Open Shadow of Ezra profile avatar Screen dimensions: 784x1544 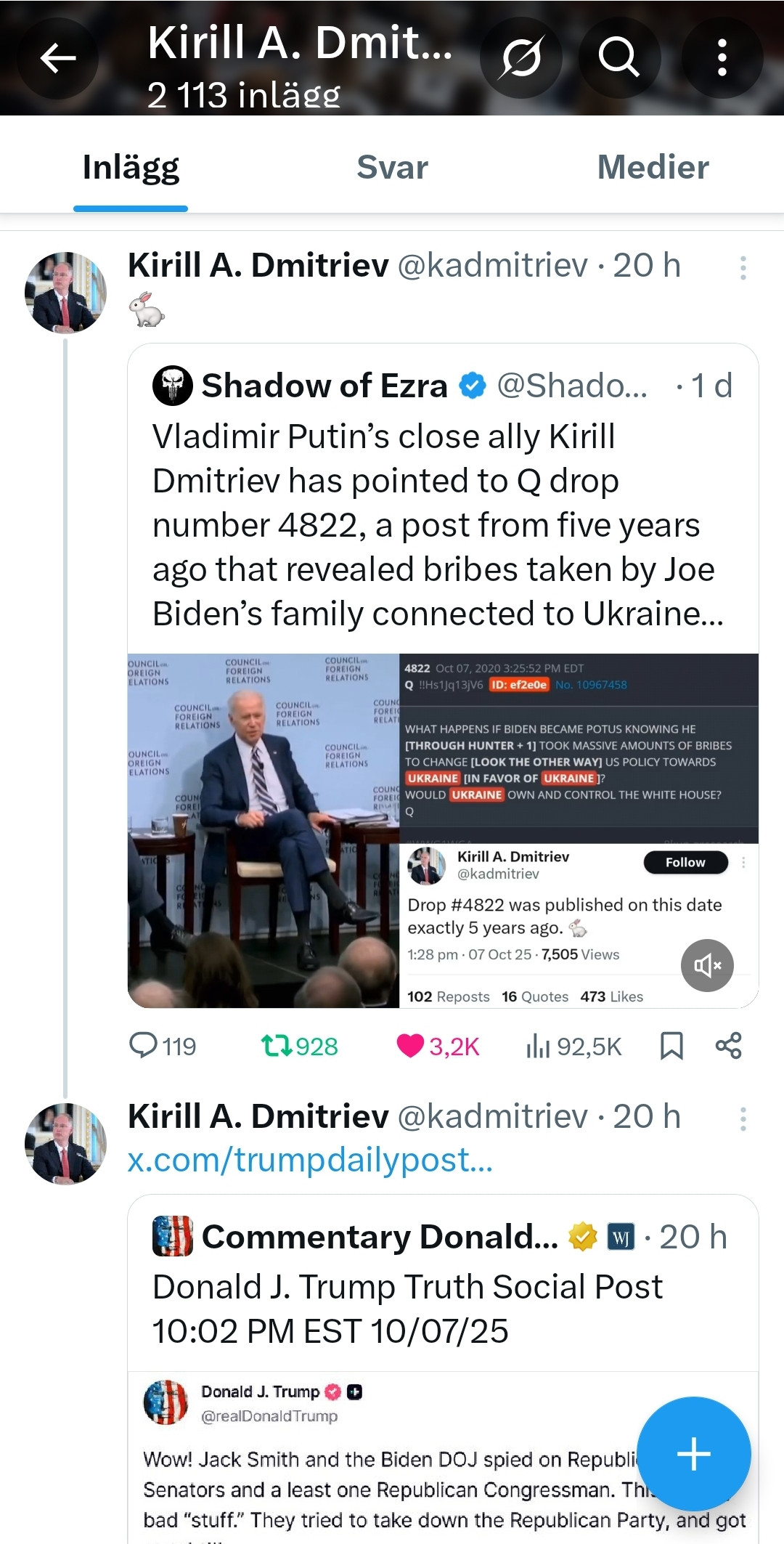click(172, 386)
